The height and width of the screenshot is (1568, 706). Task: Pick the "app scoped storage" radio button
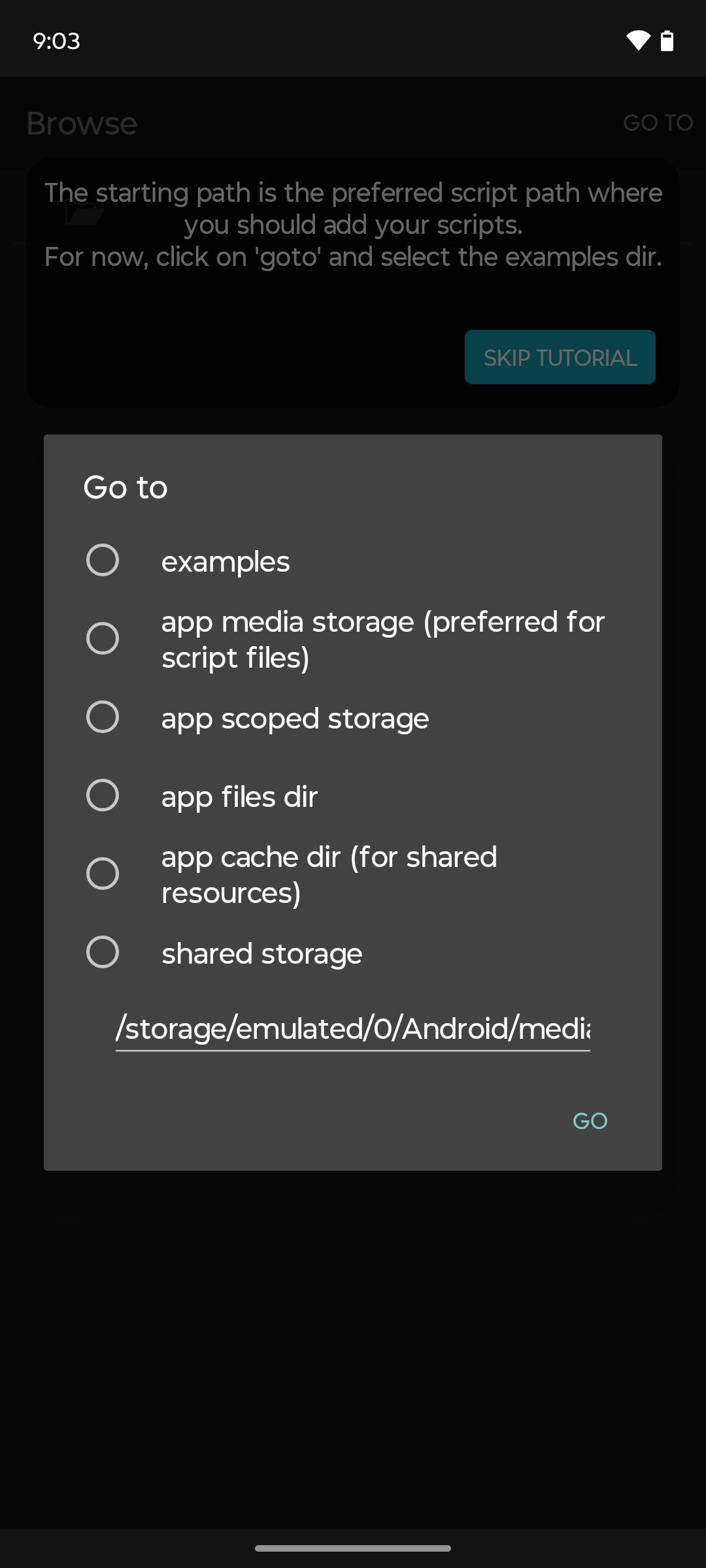coord(103,717)
